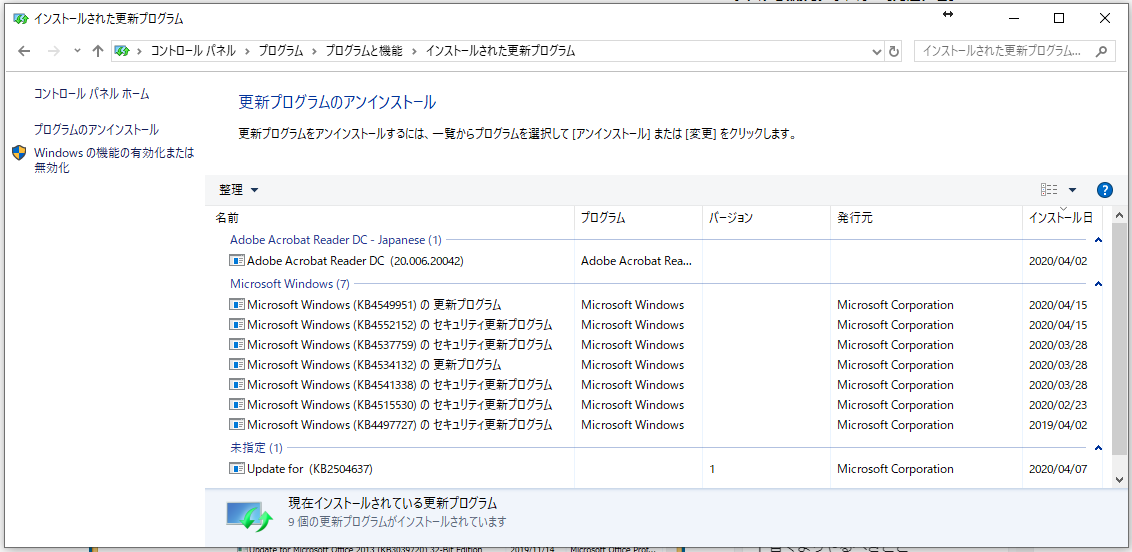This screenshot has height=552, width=1132.
Task: Sort by インストール日 column header
Action: click(x=1061, y=217)
